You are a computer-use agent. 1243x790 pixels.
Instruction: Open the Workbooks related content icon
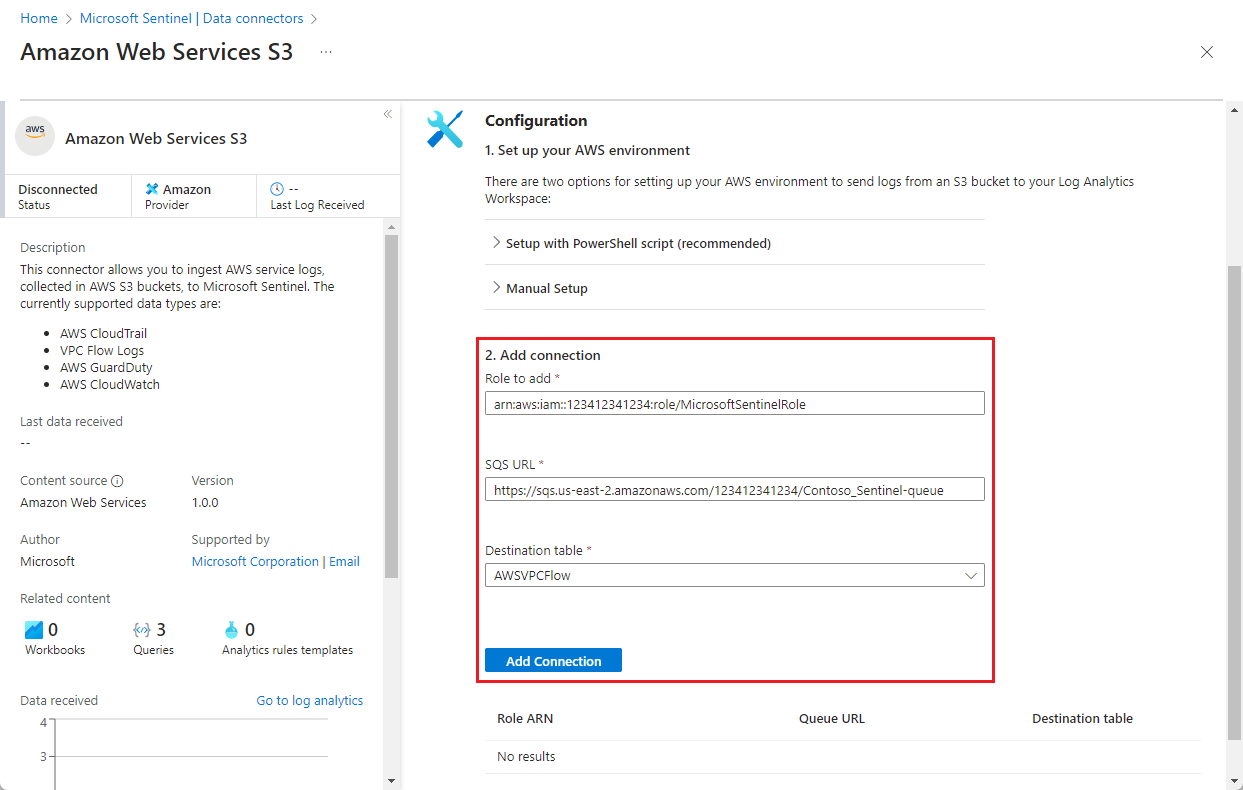click(28, 629)
